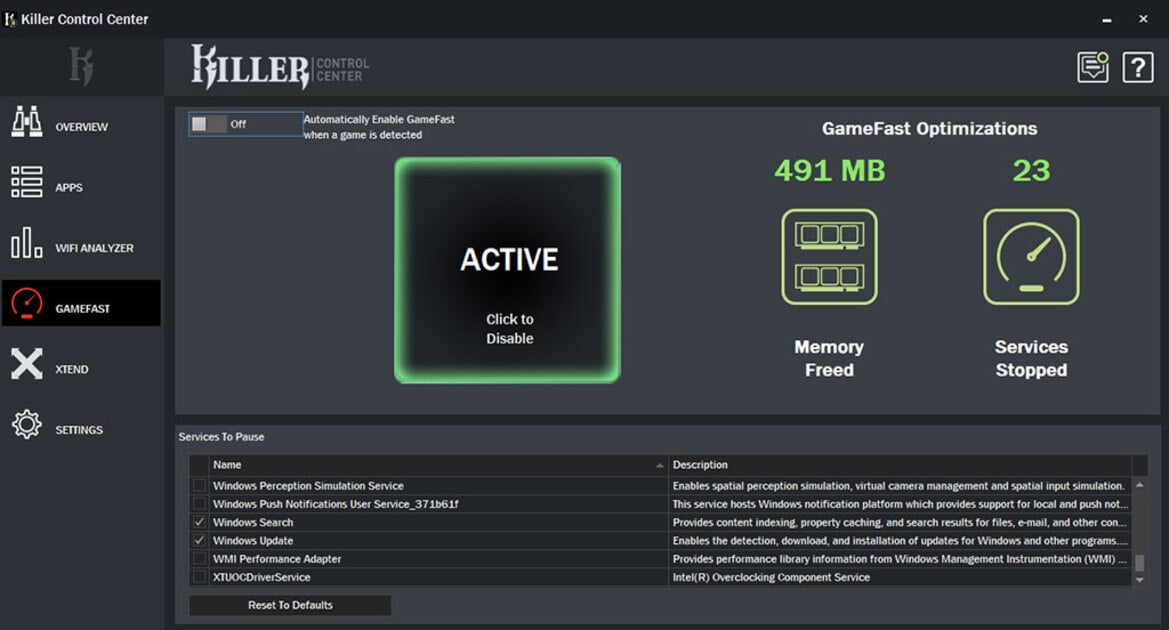1169x630 pixels.
Task: Click the feedback notification icon
Action: tap(1093, 67)
